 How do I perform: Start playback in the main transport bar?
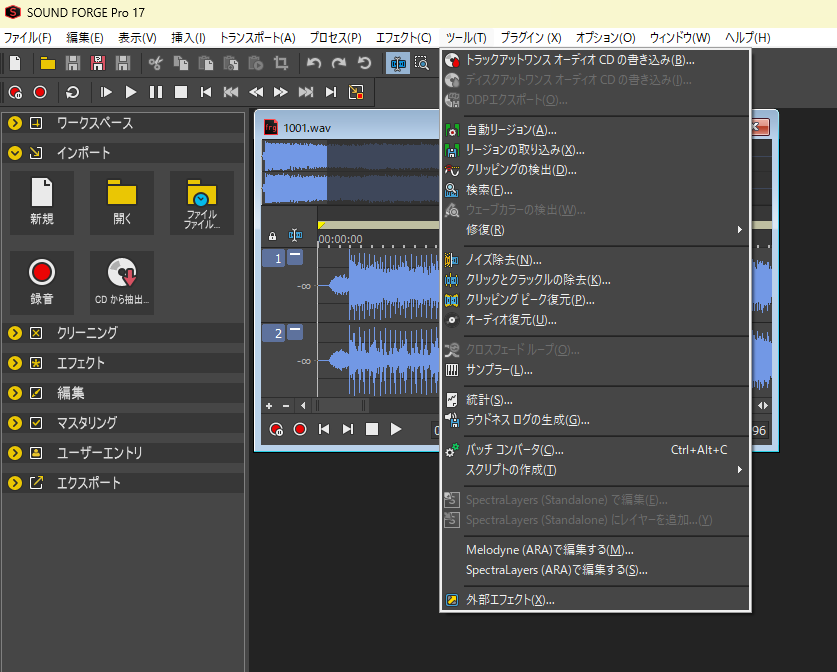[131, 92]
